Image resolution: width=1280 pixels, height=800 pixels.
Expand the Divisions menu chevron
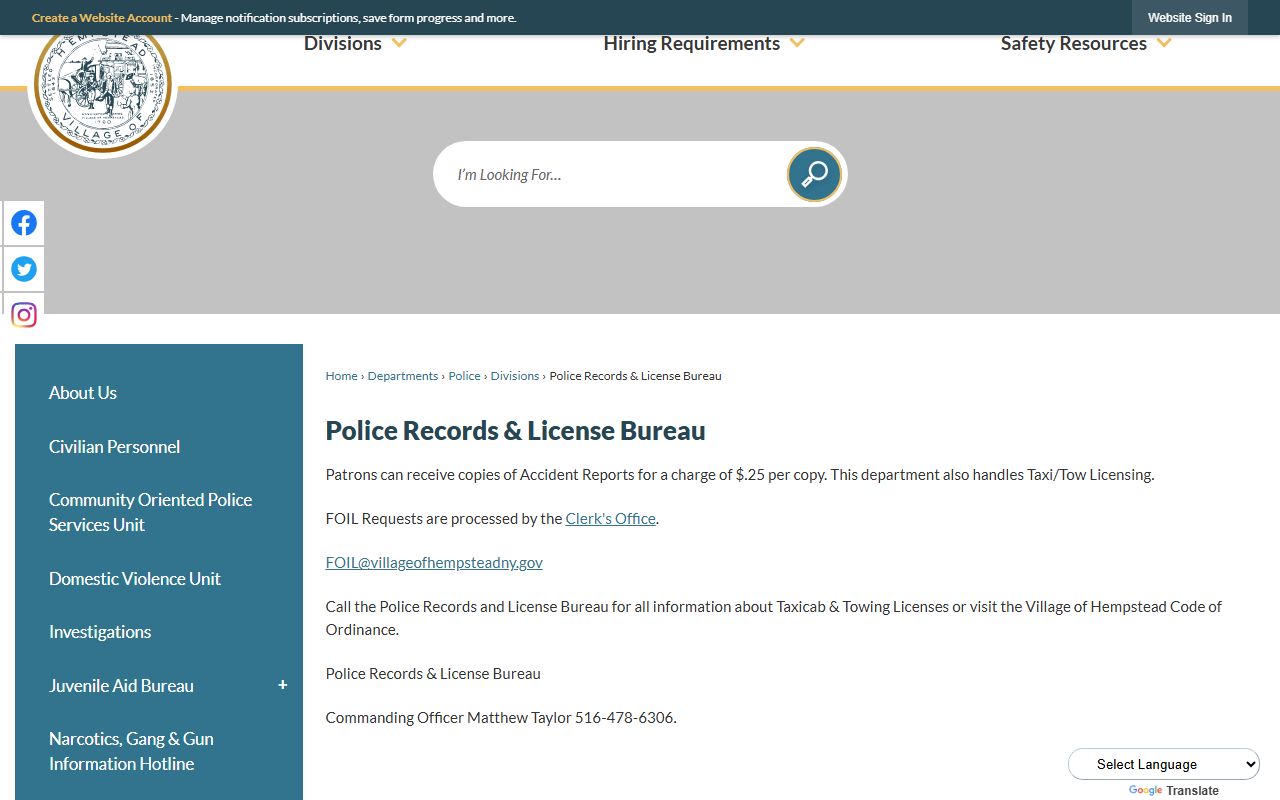click(399, 43)
